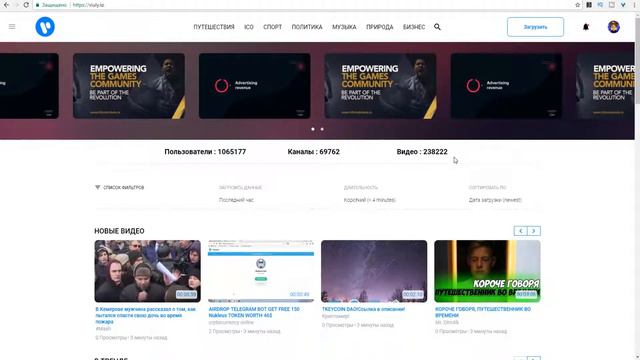
Task: Go forward with the browser arrow
Action: pos(16,5)
